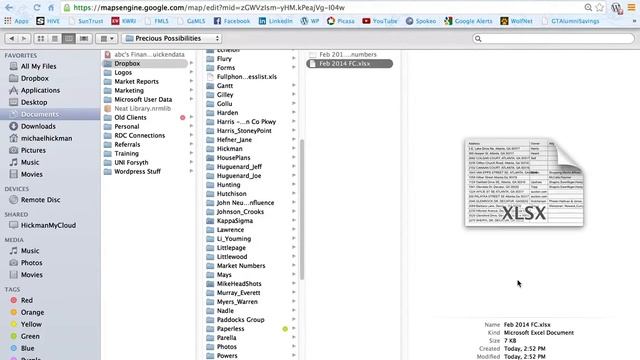The image size is (640, 360).
Task: Expand the Gantt folder arrow
Action: pyautogui.click(x=293, y=85)
